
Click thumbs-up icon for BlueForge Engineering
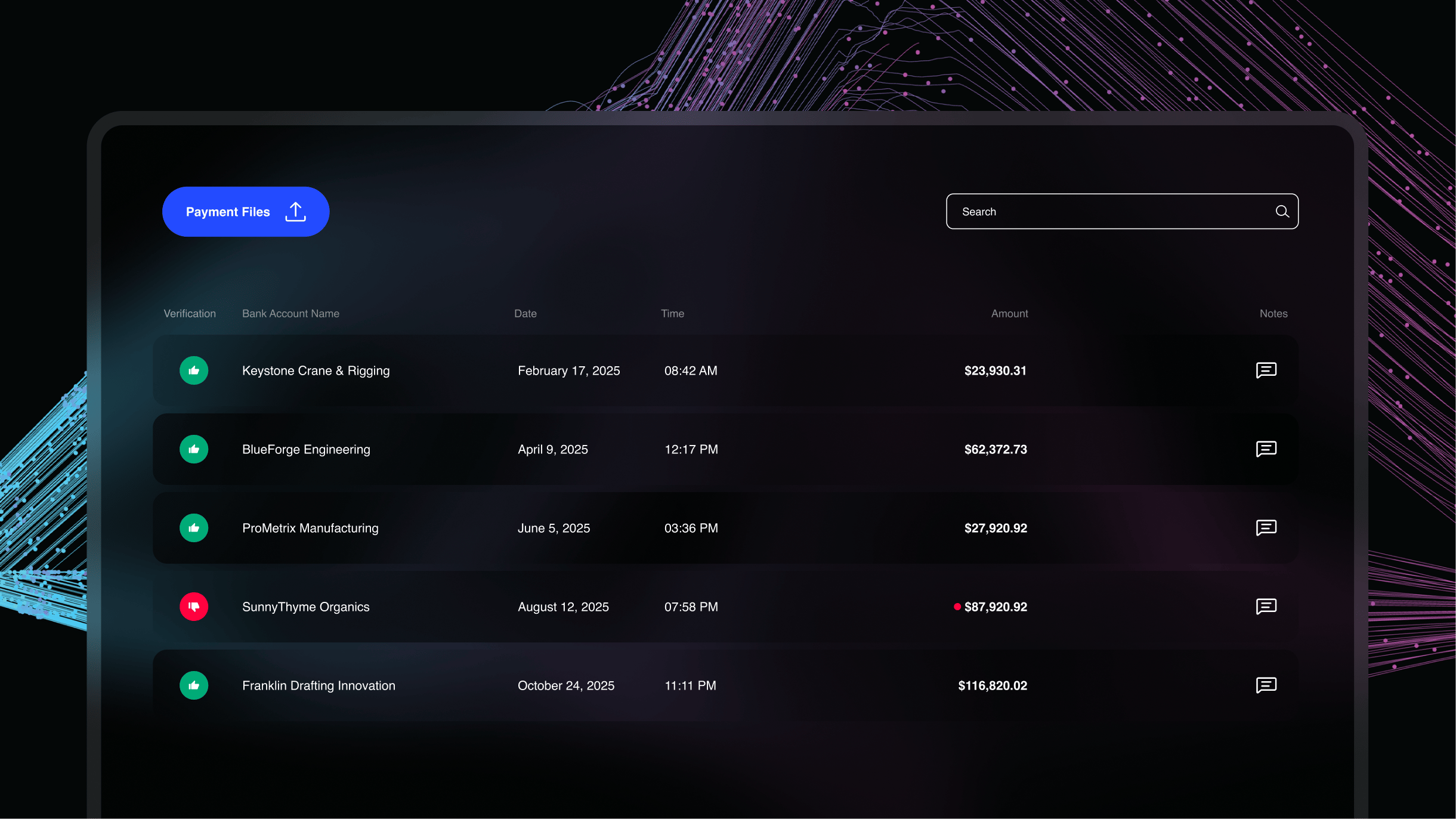(194, 449)
